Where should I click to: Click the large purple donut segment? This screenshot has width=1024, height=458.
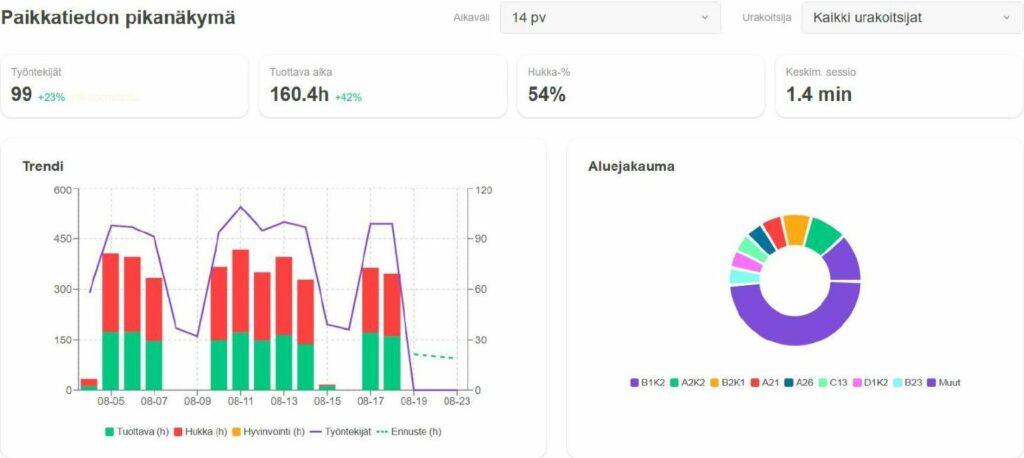pos(795,330)
